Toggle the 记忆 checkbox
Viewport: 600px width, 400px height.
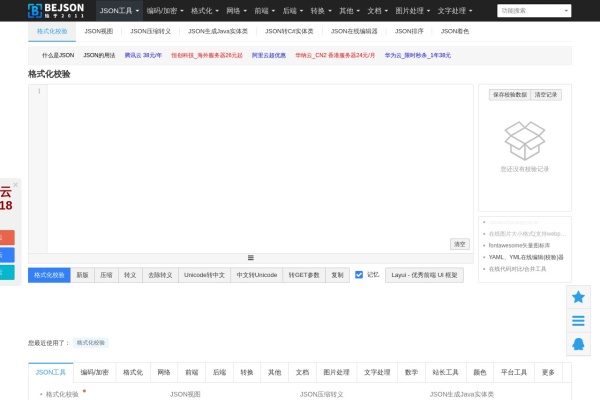coord(359,274)
